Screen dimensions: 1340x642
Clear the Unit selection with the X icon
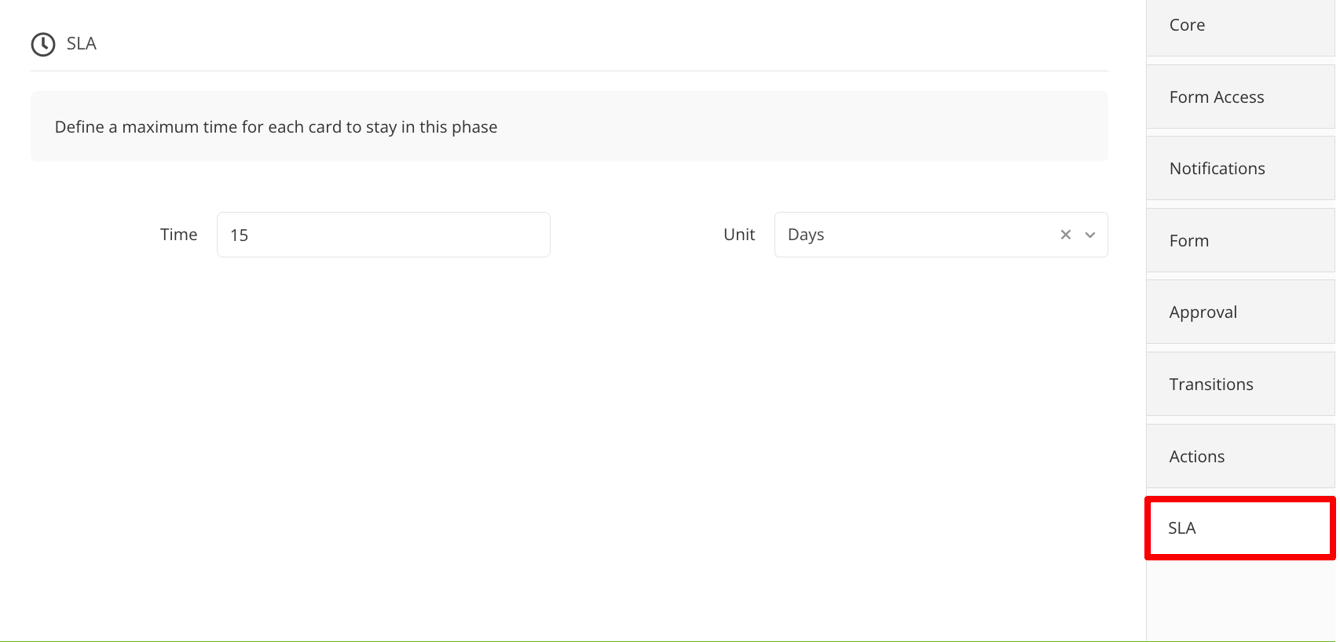[1065, 235]
